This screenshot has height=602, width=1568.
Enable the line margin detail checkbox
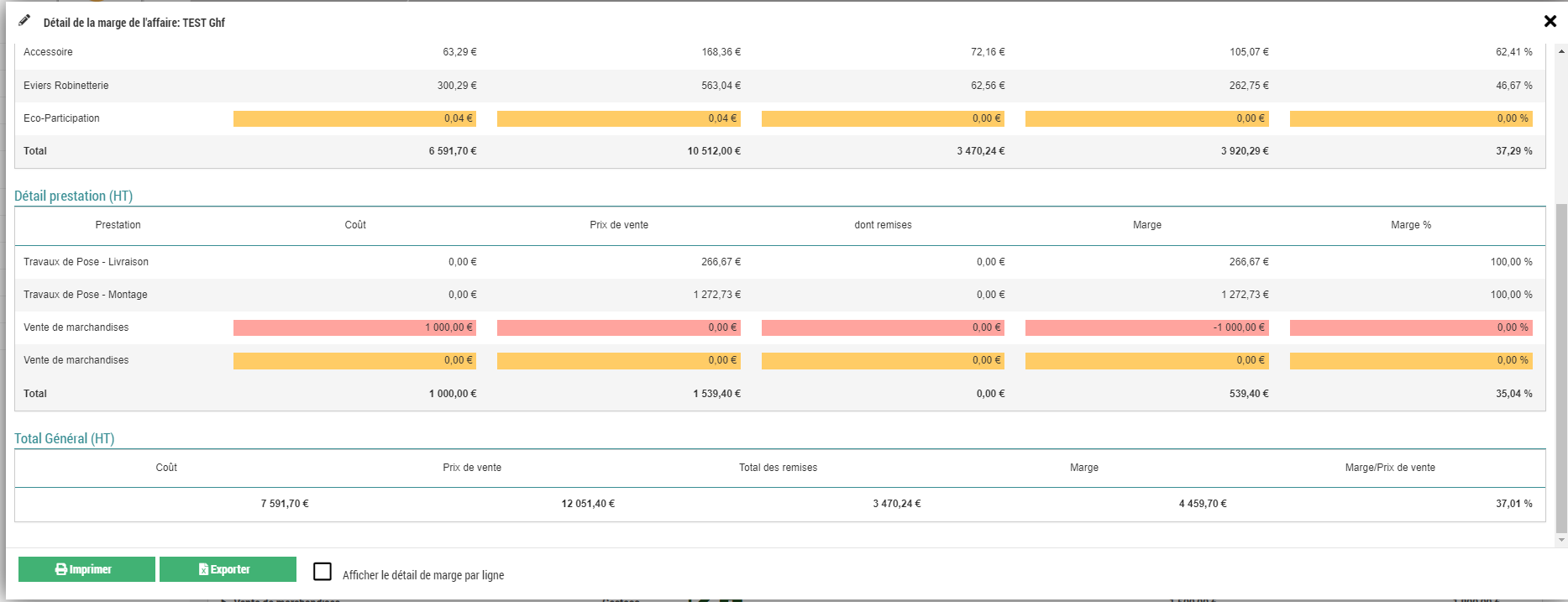click(323, 572)
